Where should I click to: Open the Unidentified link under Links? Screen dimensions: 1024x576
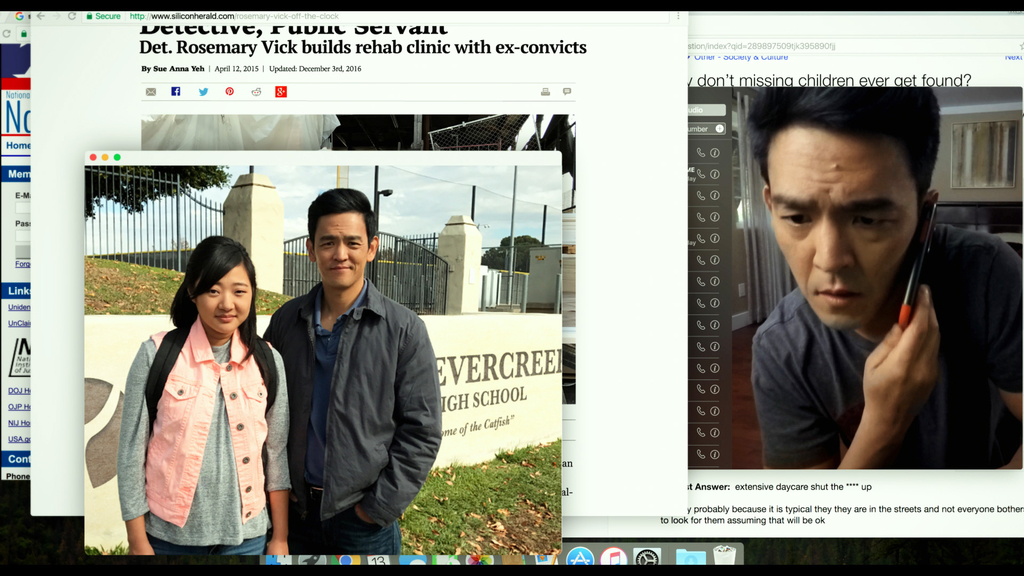click(19, 307)
